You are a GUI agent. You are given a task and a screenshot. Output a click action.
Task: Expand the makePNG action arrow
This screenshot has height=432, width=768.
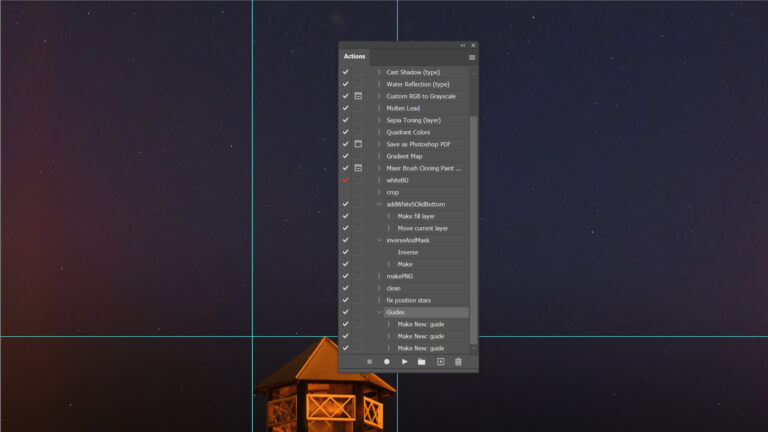pyautogui.click(x=379, y=276)
